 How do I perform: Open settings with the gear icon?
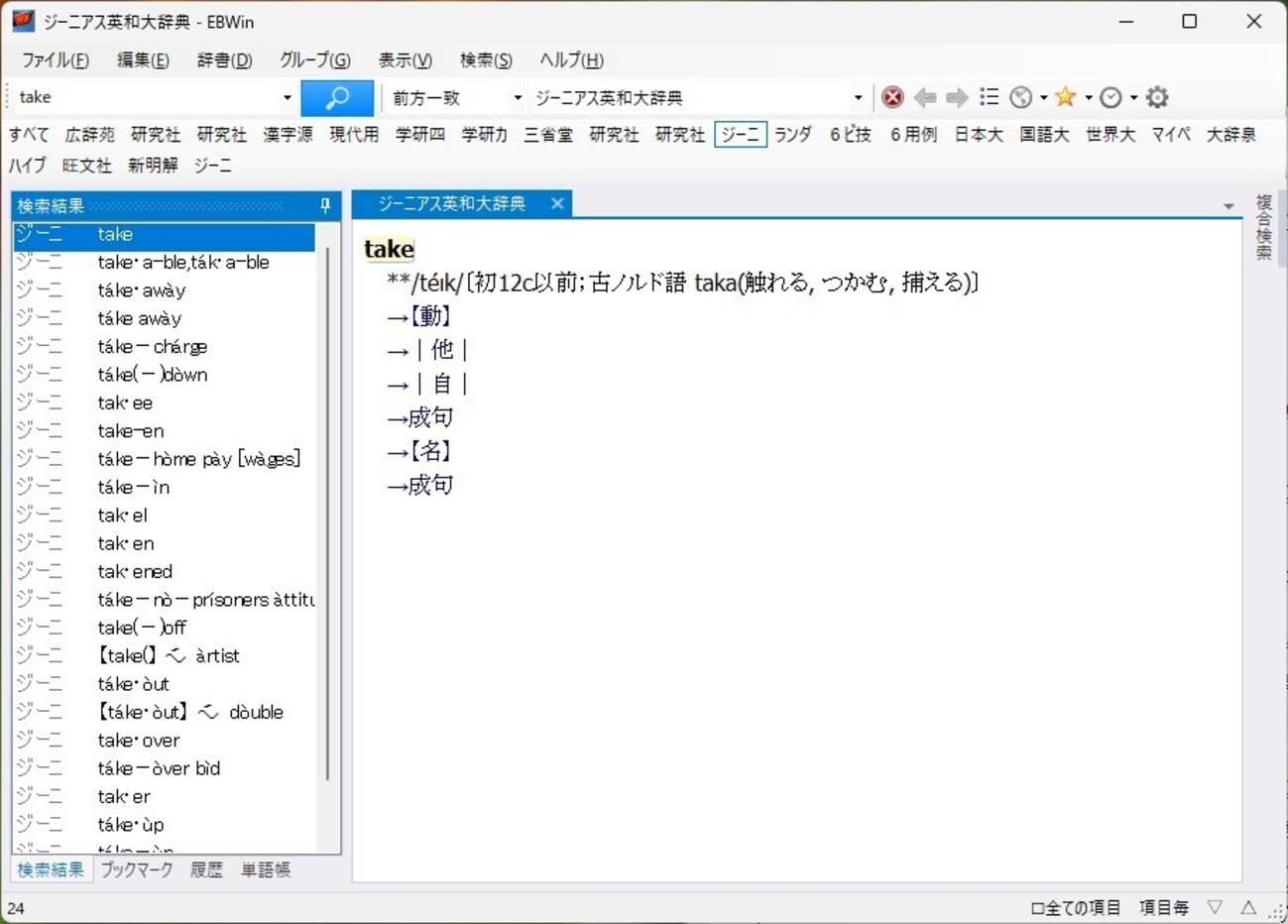click(x=1157, y=97)
